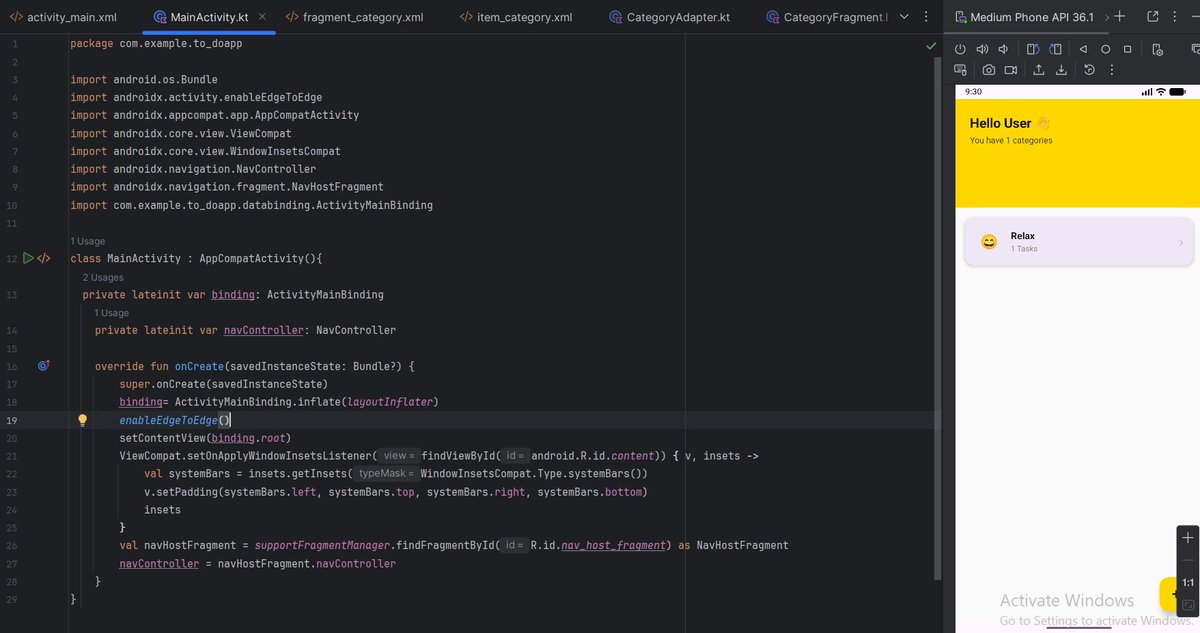Screen dimensions: 1200x633
Task: Tap the emulator Overview square button
Action: pyautogui.click(x=1127, y=49)
